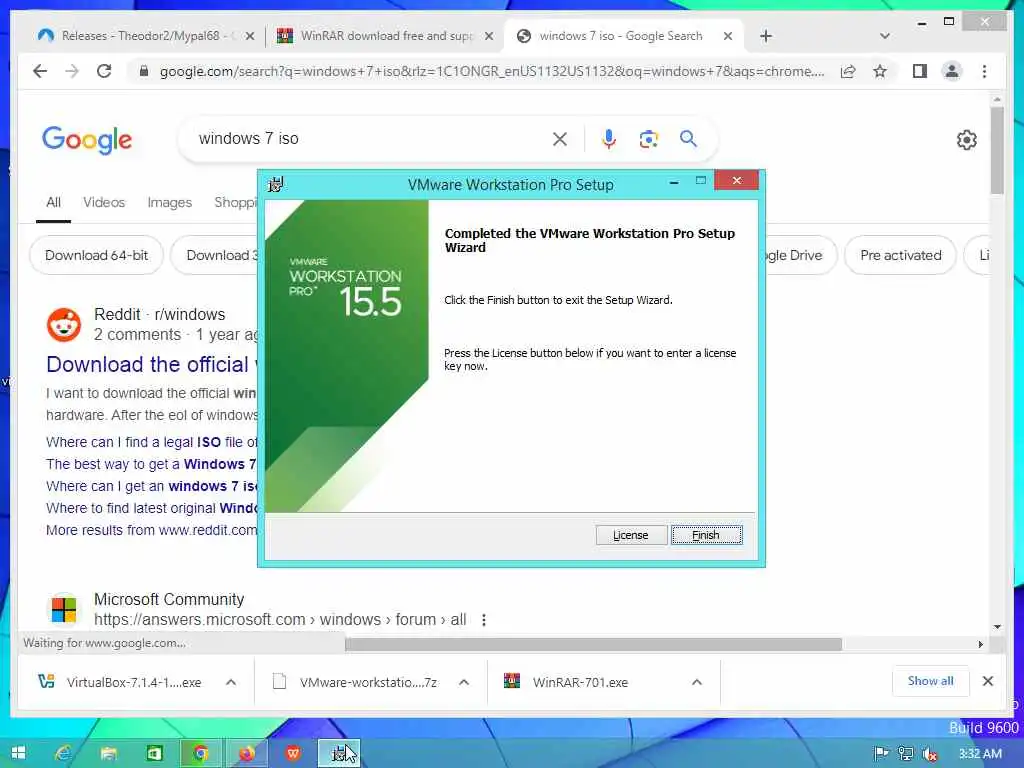Click the horizontal scrollbar thumb
Screen dimensions: 1024x768
pos(593,645)
